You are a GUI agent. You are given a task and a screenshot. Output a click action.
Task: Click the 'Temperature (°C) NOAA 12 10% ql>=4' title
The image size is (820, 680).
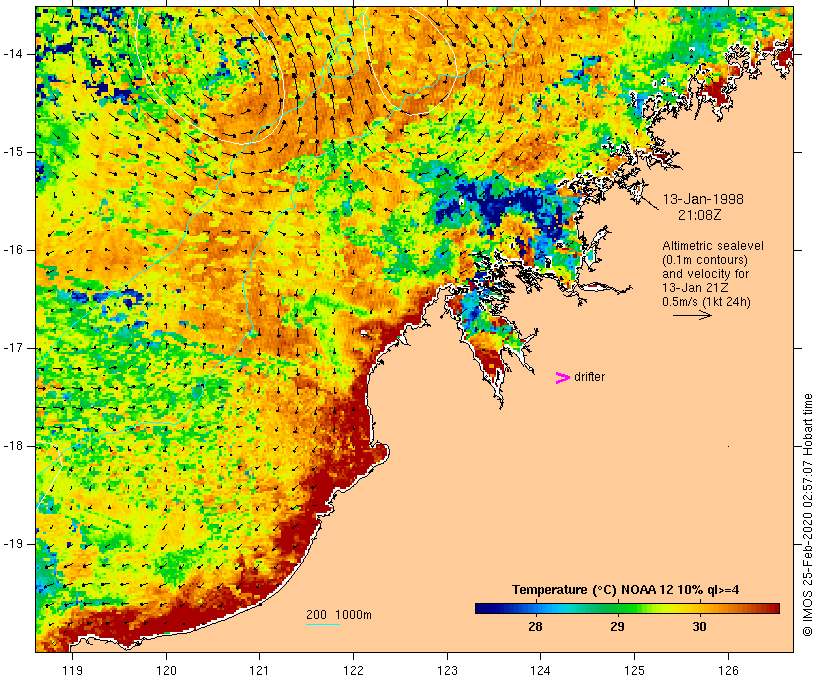(625, 590)
